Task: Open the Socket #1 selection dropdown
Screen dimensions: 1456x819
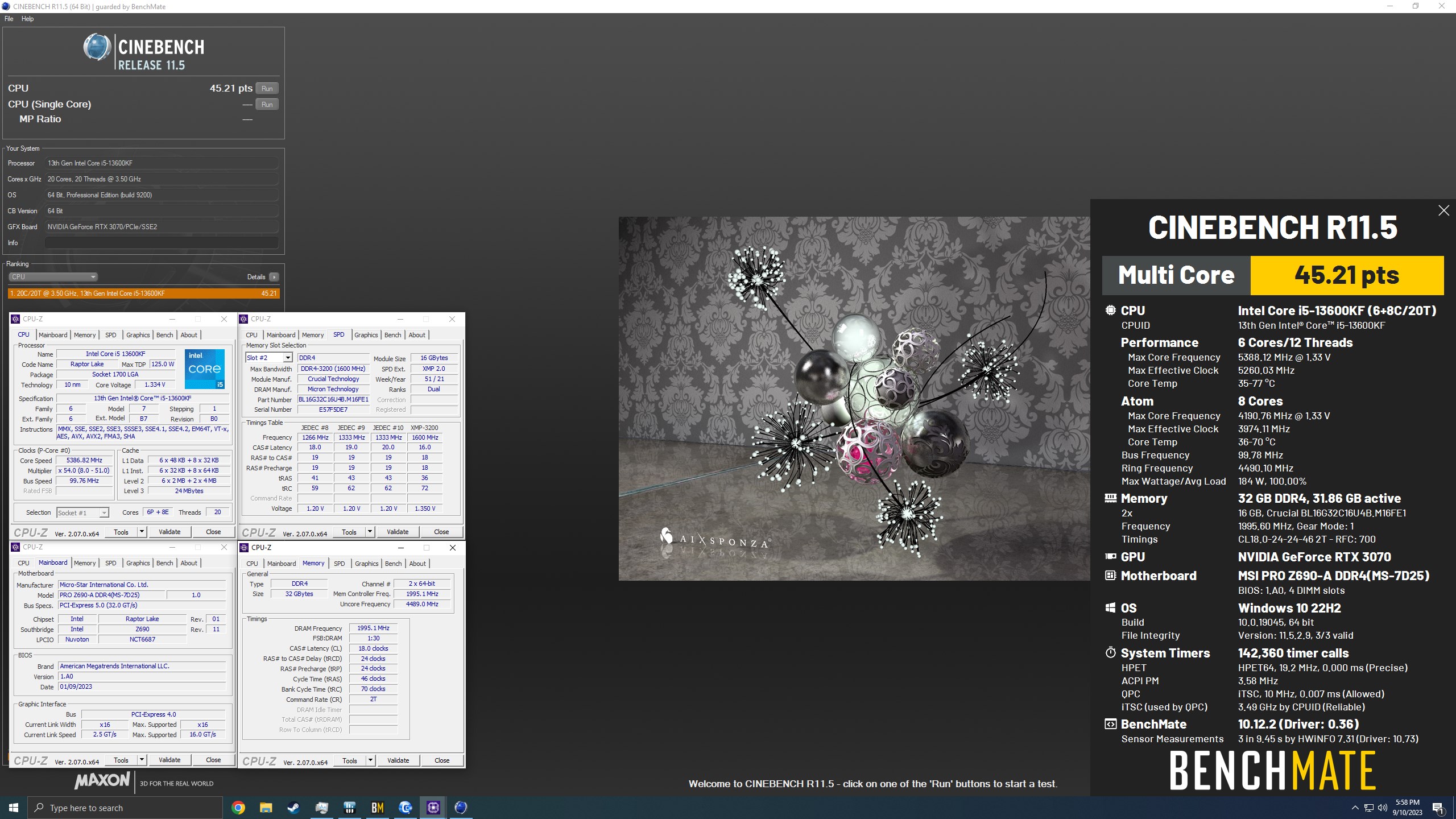Action: click(82, 513)
